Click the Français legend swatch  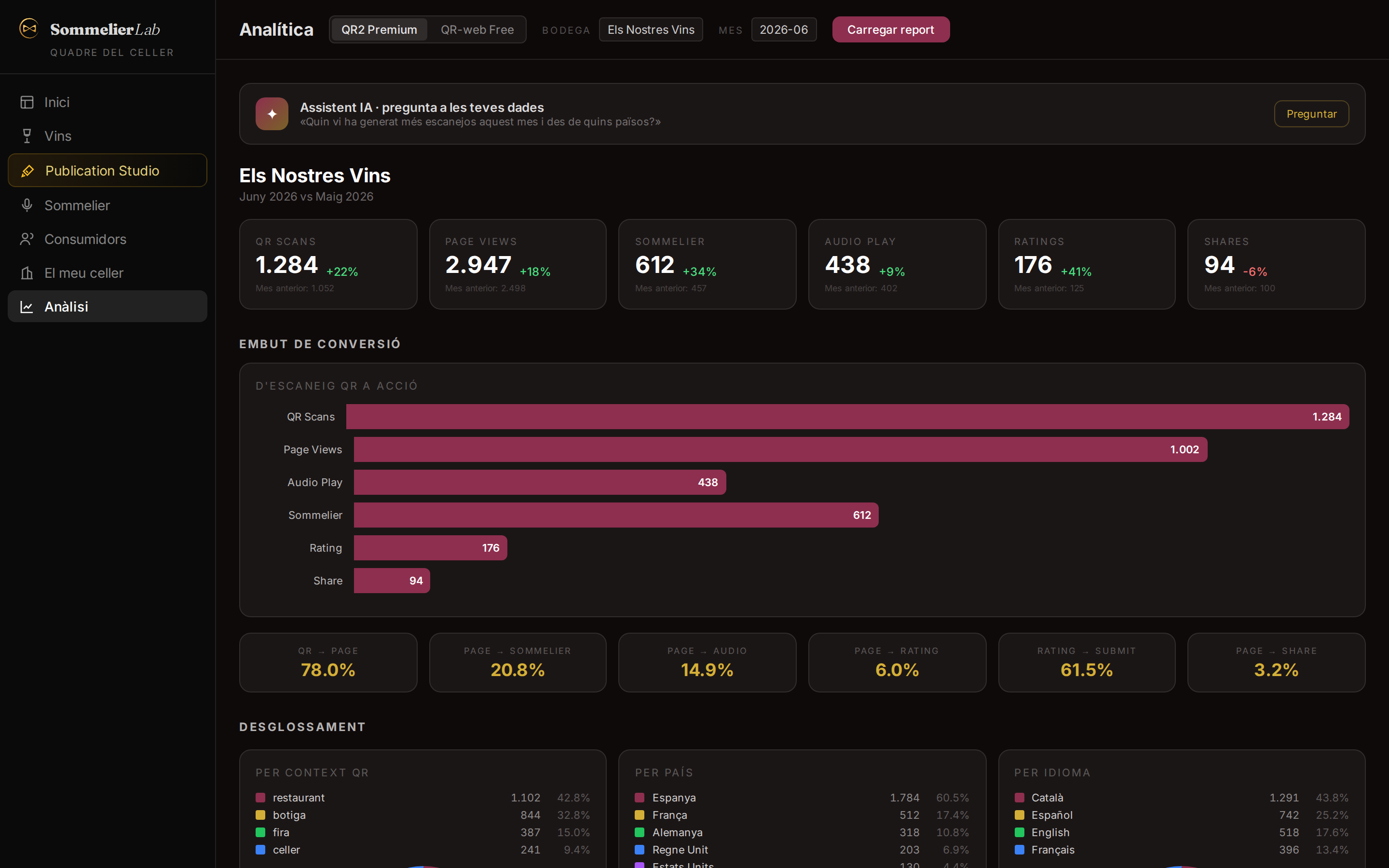[1020, 849]
